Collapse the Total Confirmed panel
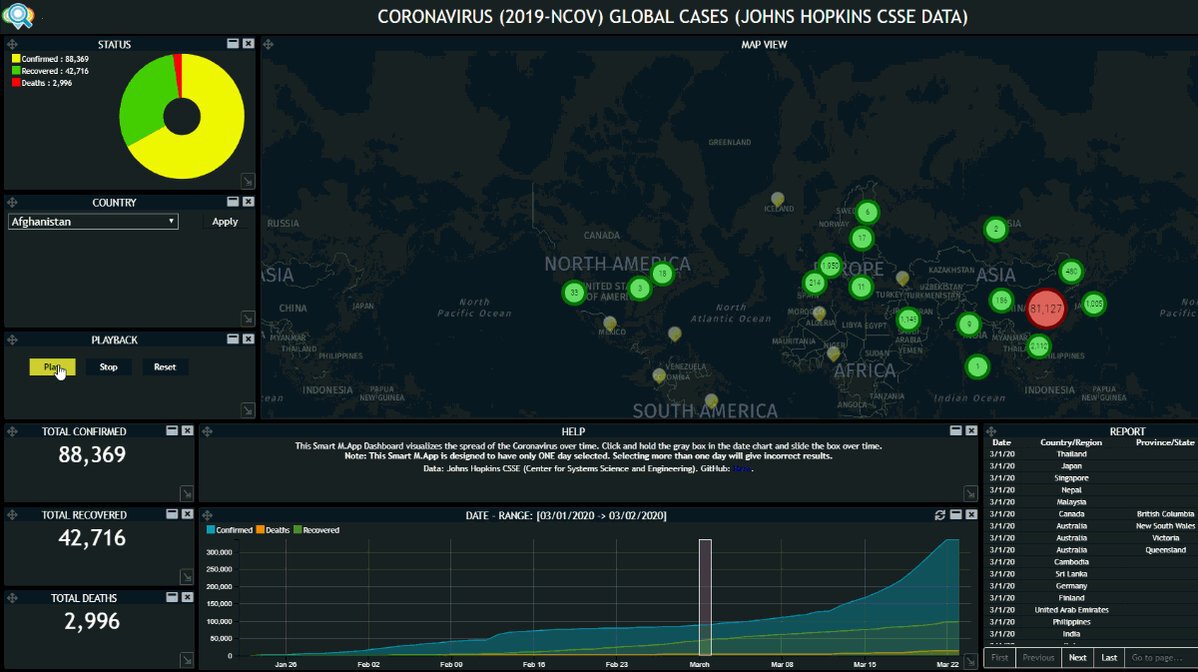Screen dimensions: 1198x672 [x=171, y=431]
